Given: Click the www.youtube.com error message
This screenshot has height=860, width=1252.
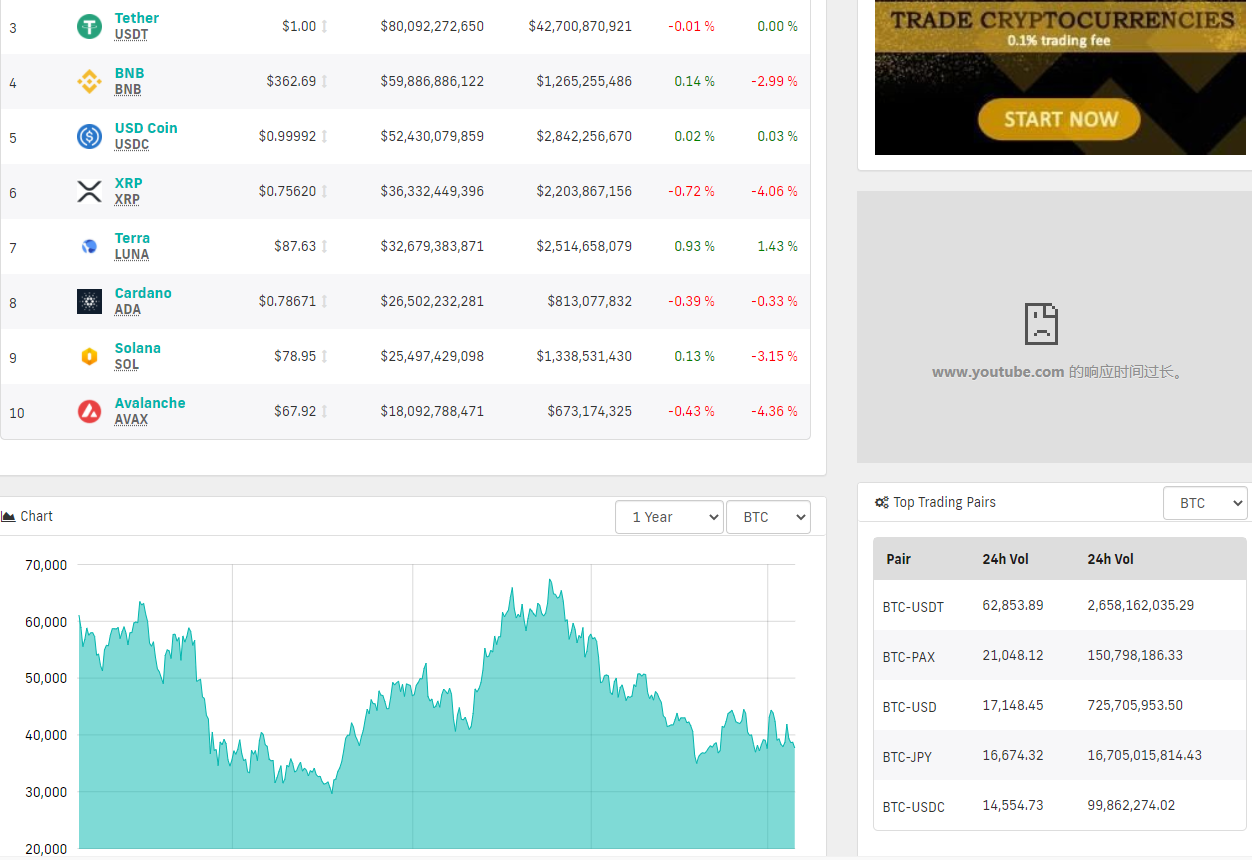Looking at the screenshot, I should [1059, 372].
